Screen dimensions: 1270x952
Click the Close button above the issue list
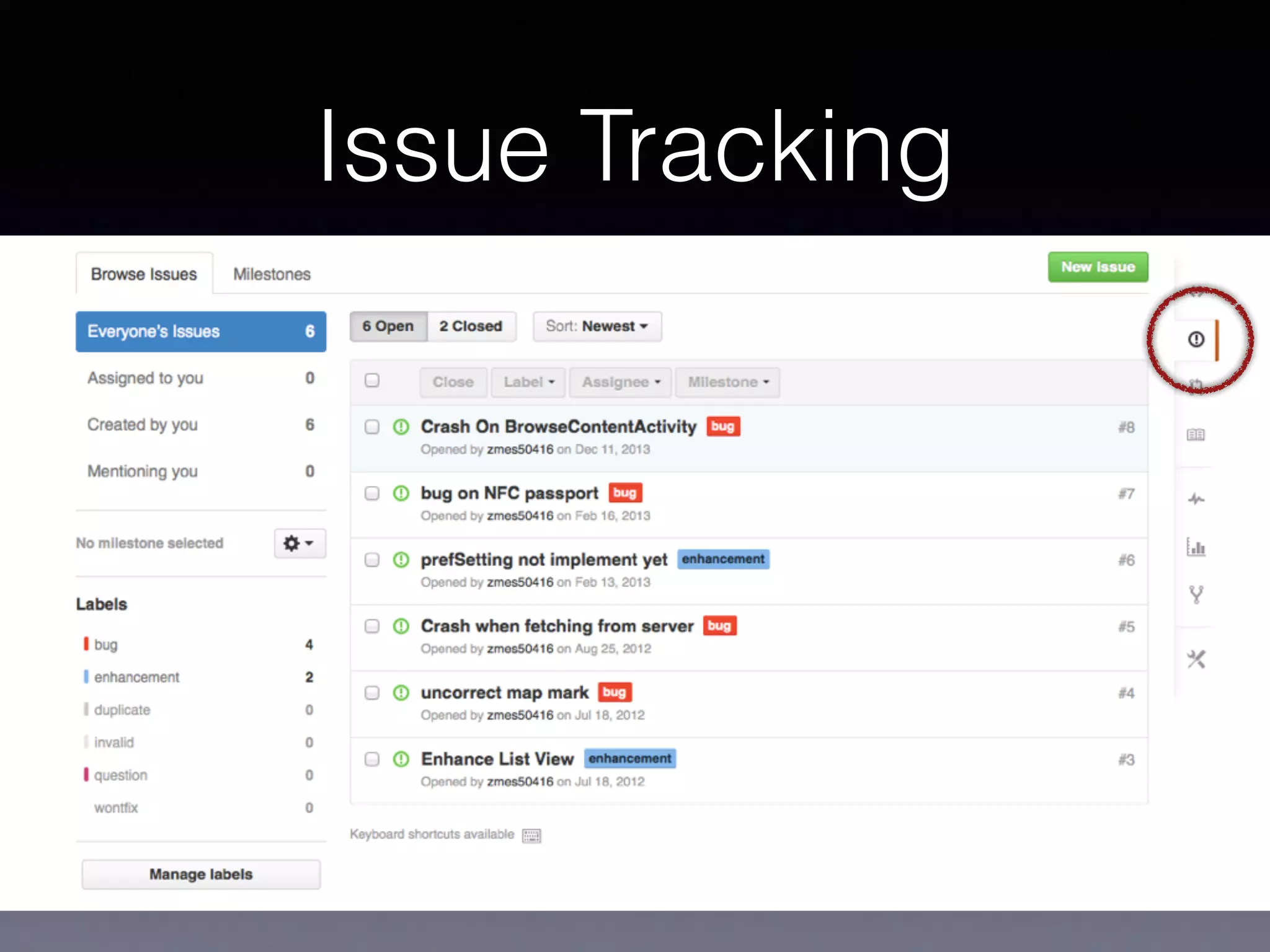coord(453,382)
